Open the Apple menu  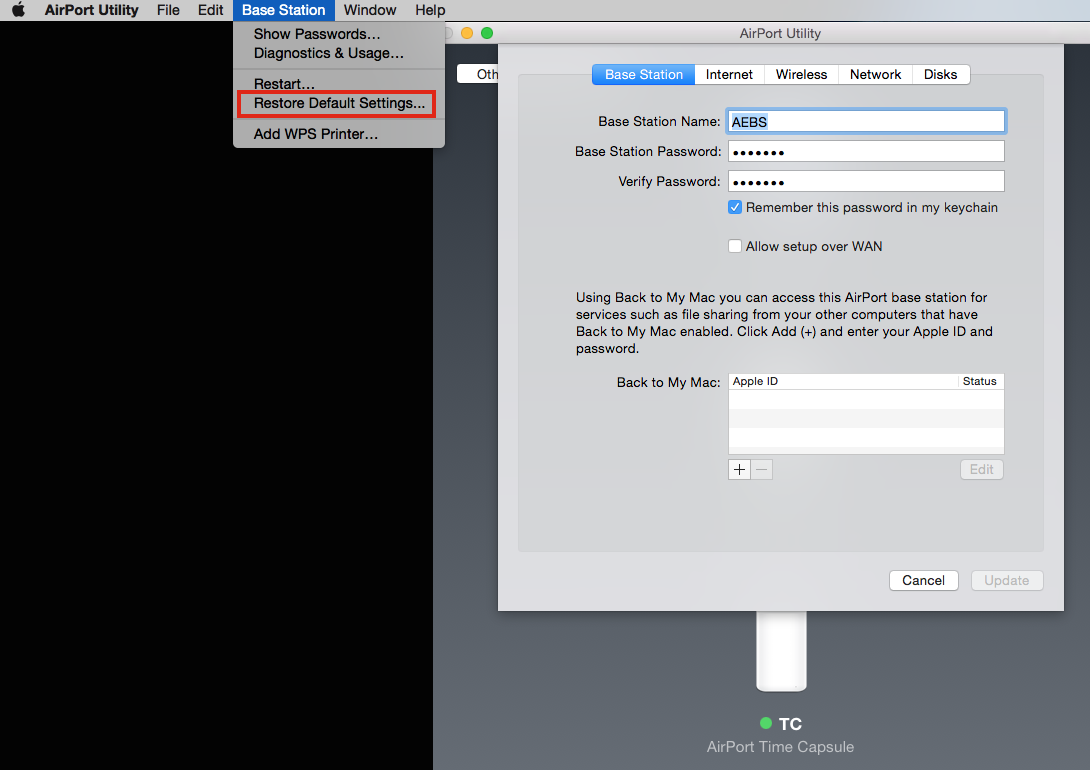(x=16, y=10)
